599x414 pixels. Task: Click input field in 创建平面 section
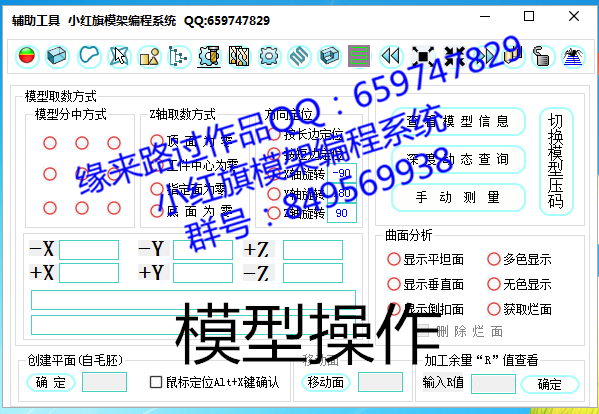pos(104,382)
